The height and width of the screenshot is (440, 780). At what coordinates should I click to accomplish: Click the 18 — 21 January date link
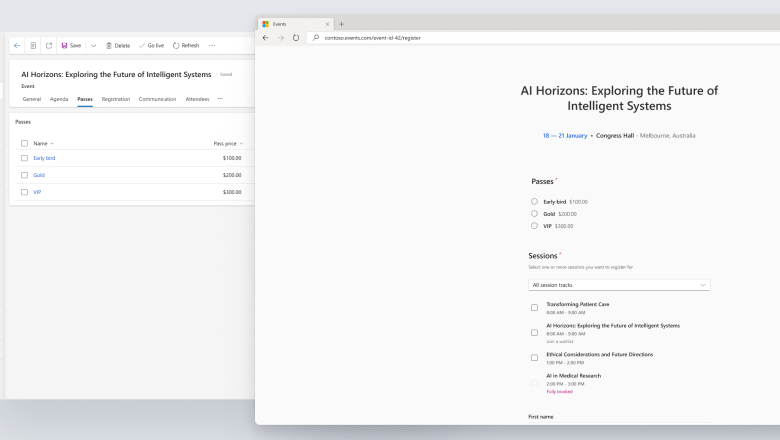tap(565, 135)
